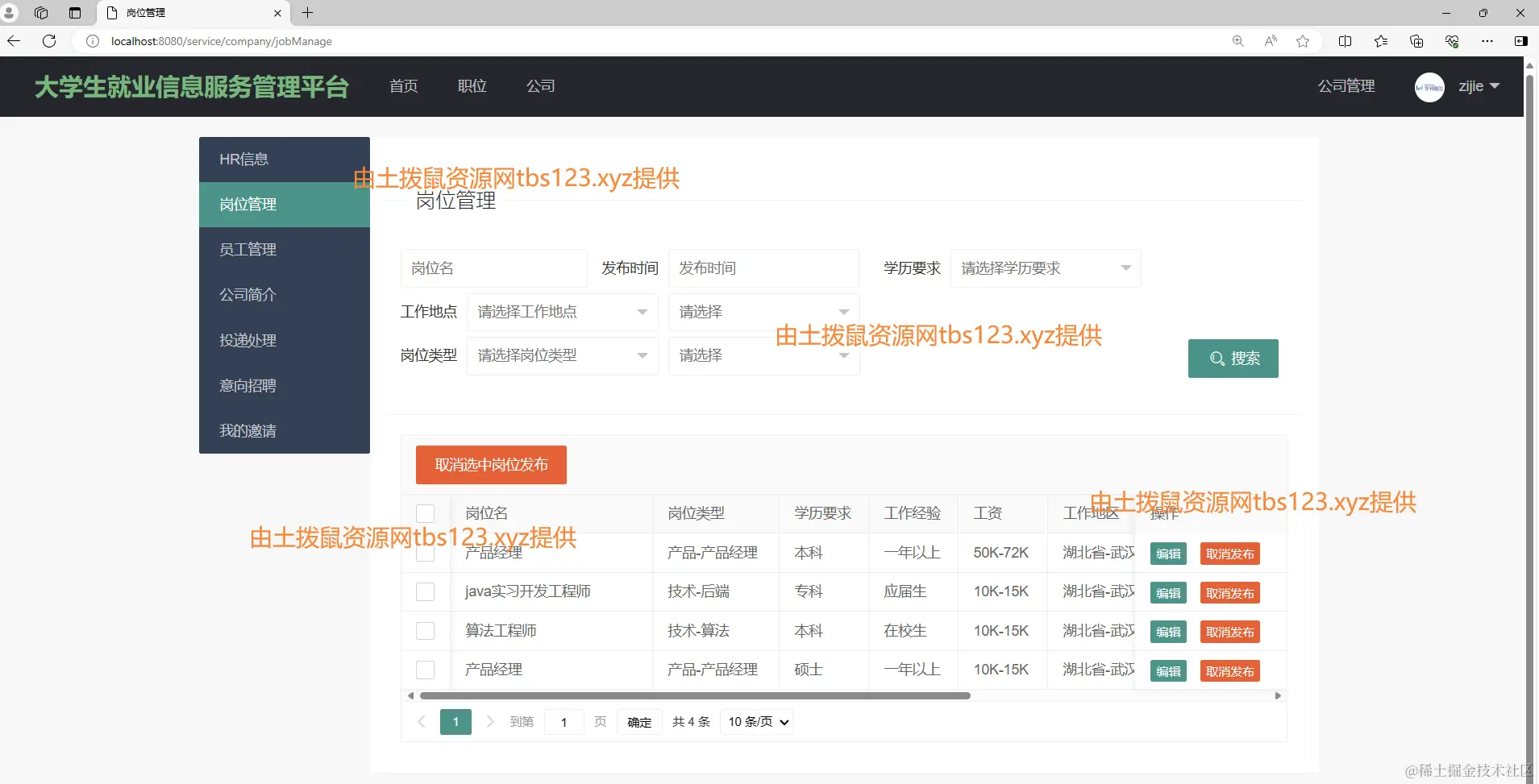Open 公司简介 in the sidebar
The width and height of the screenshot is (1539, 784).
coord(285,295)
